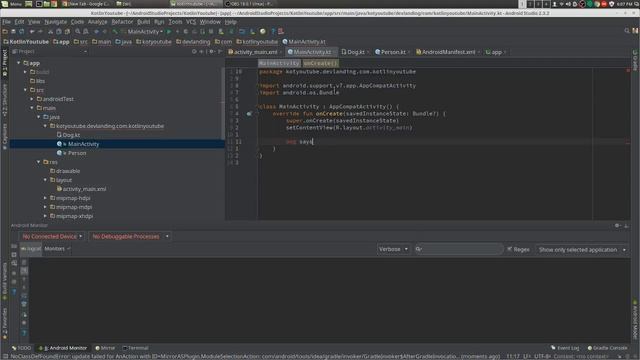Open the Navigate menu
640x360 pixels.
56,22
